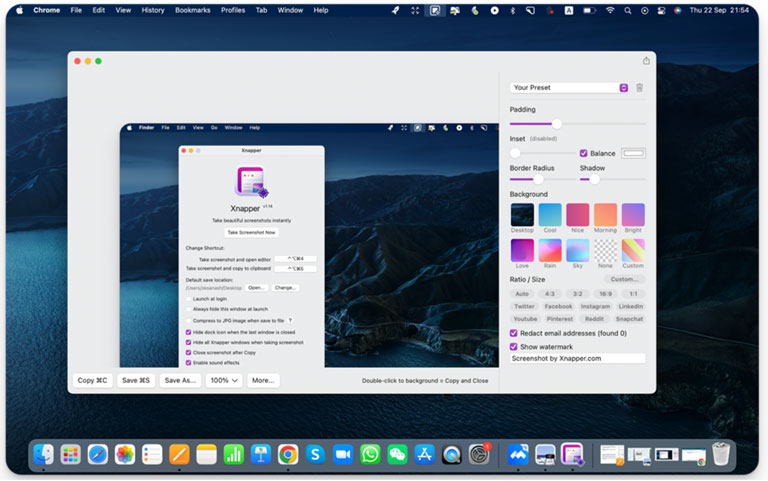Open Spotlight search in the menu bar
The image size is (768, 481).
point(627,10)
